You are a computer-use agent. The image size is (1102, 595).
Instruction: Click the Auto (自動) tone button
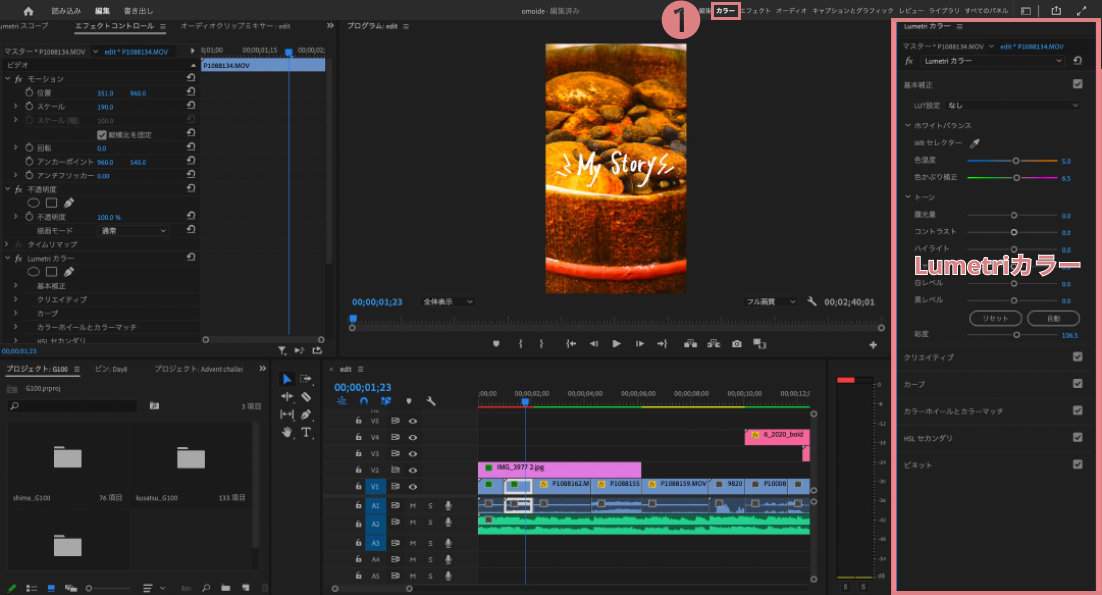point(1053,318)
